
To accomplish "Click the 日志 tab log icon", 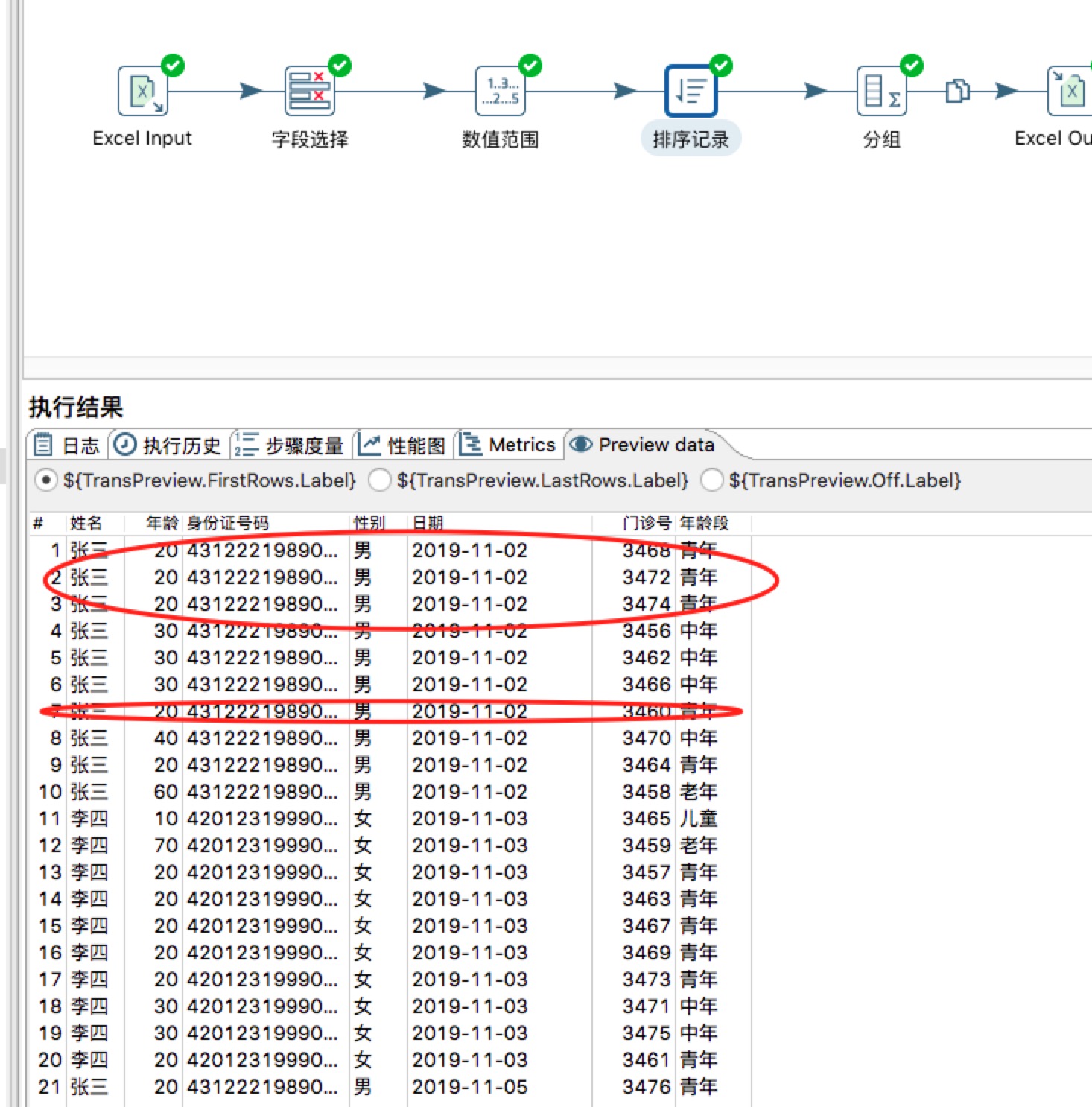I will pyautogui.click(x=43, y=445).
